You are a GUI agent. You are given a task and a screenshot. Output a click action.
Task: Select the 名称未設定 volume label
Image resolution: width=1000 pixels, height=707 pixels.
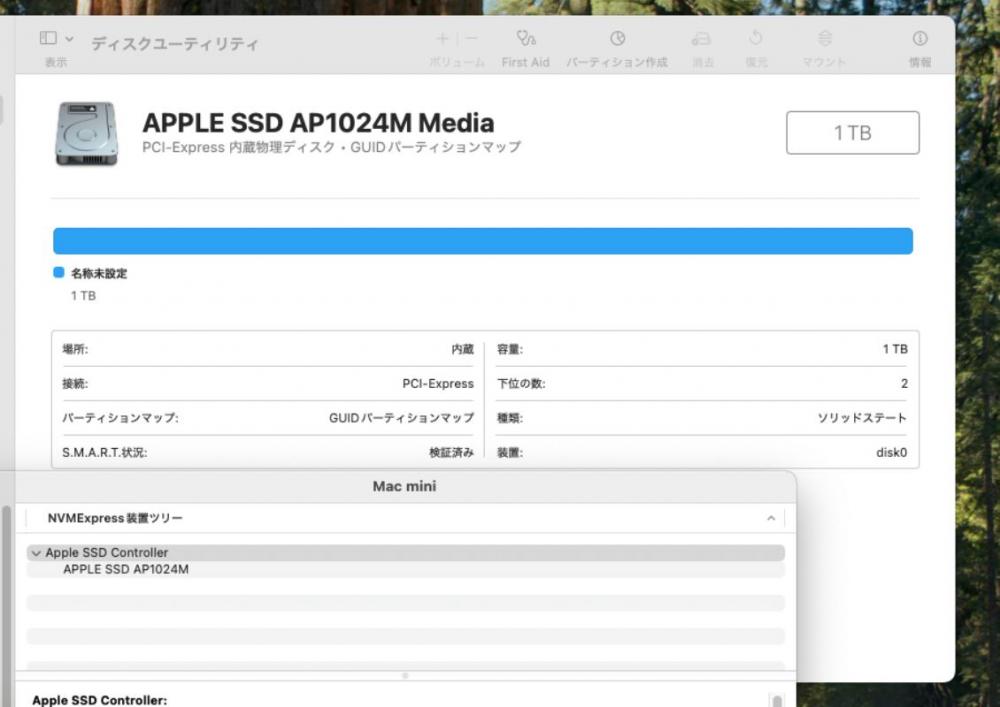click(99, 273)
